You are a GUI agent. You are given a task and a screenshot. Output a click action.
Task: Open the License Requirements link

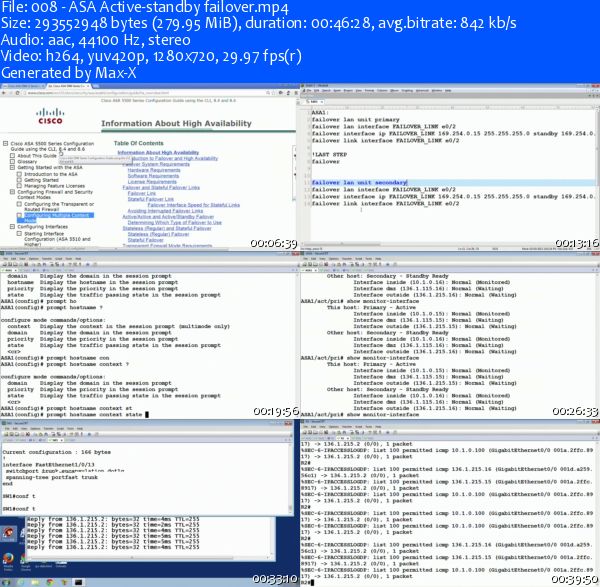pos(152,182)
